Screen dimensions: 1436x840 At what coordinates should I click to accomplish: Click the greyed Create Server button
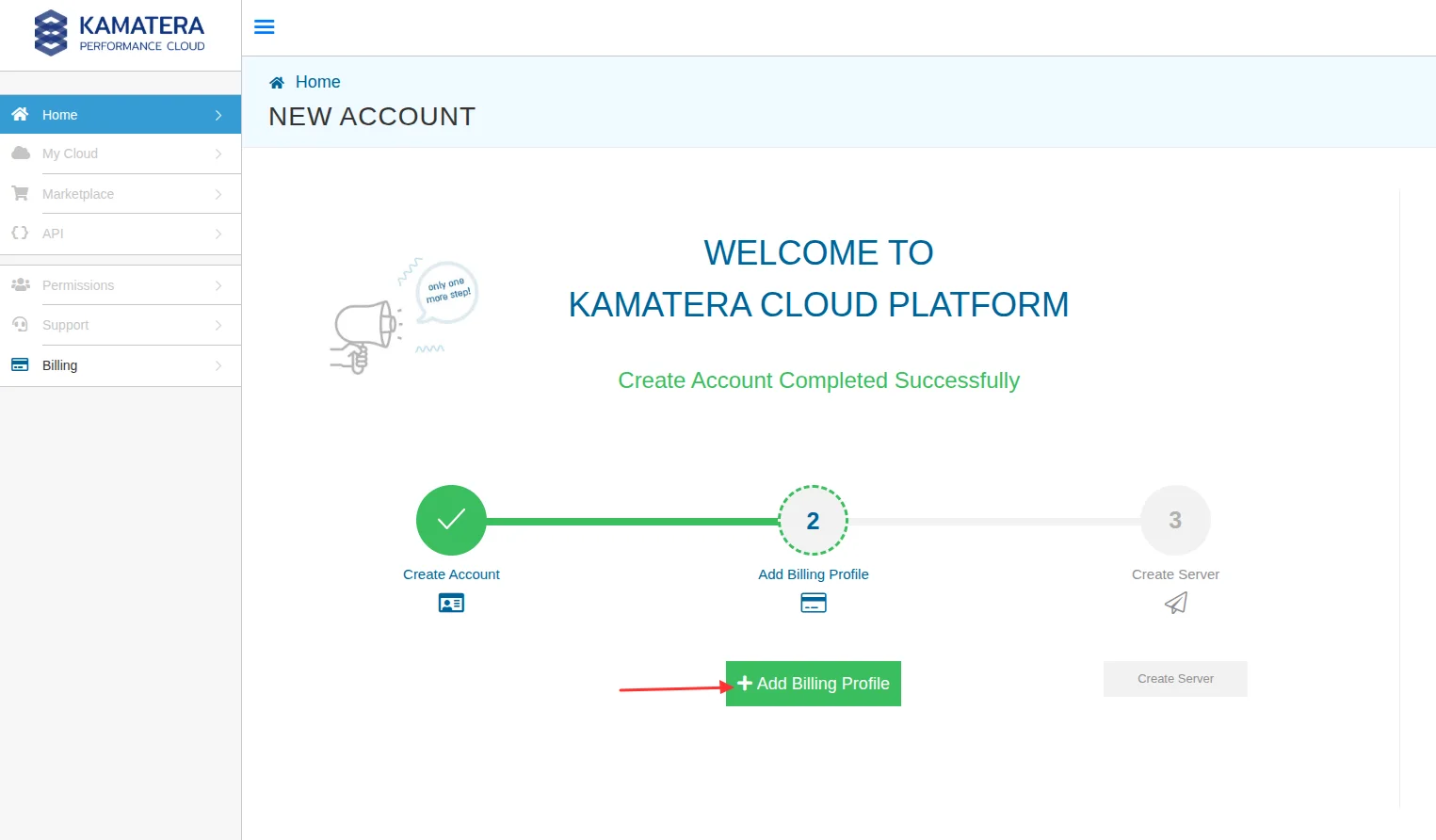click(1175, 679)
